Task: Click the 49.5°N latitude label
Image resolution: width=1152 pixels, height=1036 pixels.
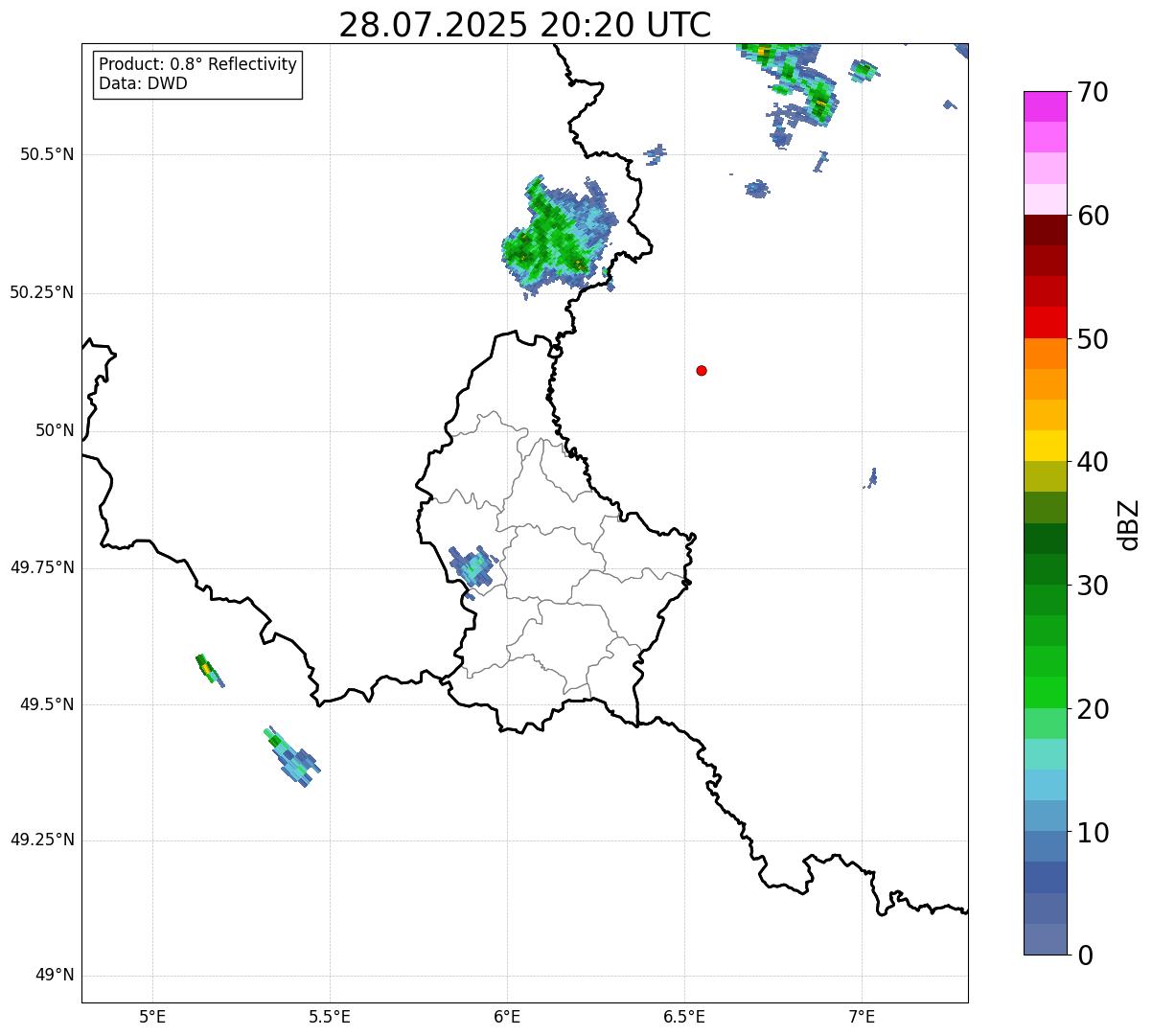Action: point(47,704)
